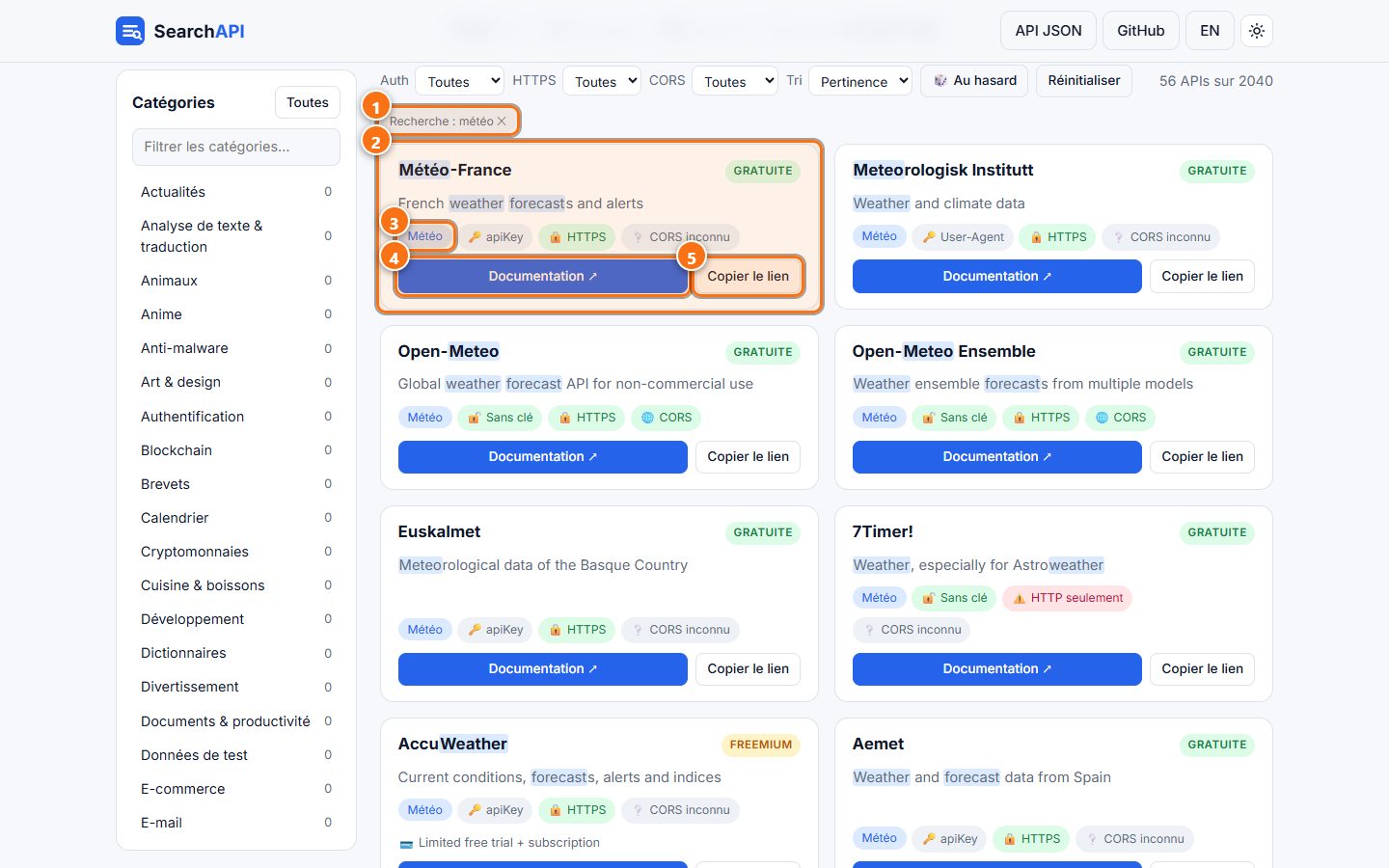The width and height of the screenshot is (1389, 868).
Task: Click the AccuWeather card title
Action: (452, 744)
